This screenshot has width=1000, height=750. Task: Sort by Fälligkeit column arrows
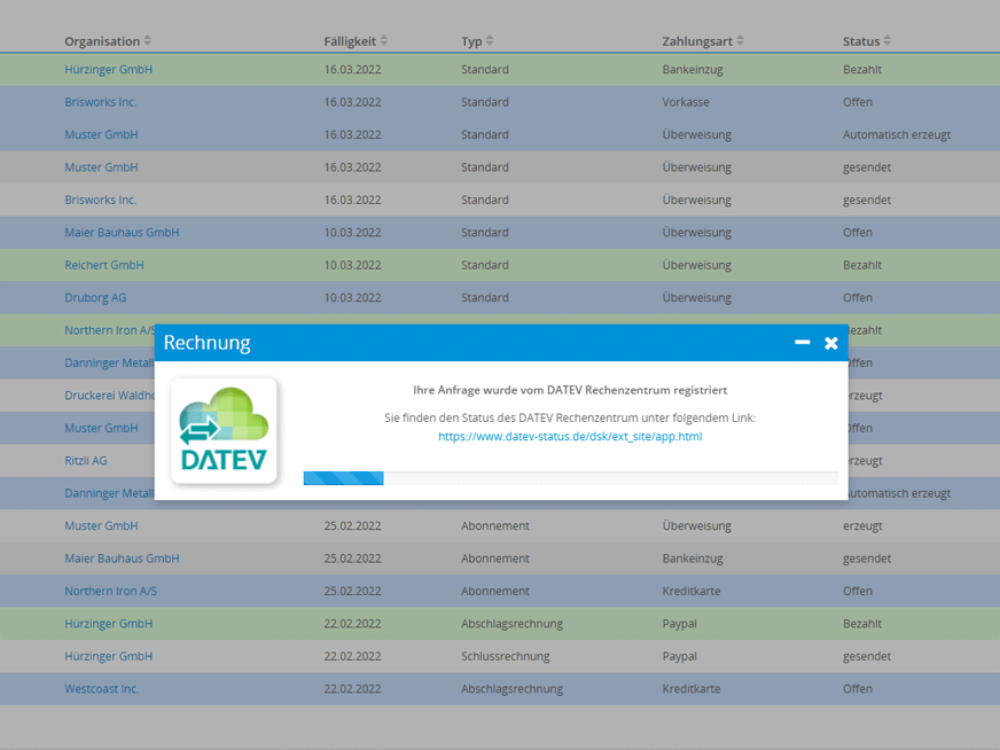tap(384, 41)
